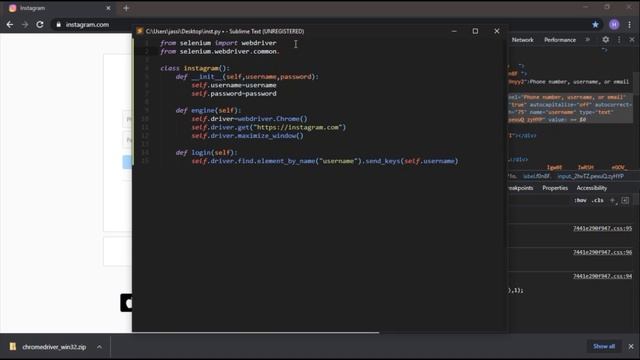The width and height of the screenshot is (640, 360).
Task: Click 'self.username=username' code line
Action: point(234,85)
